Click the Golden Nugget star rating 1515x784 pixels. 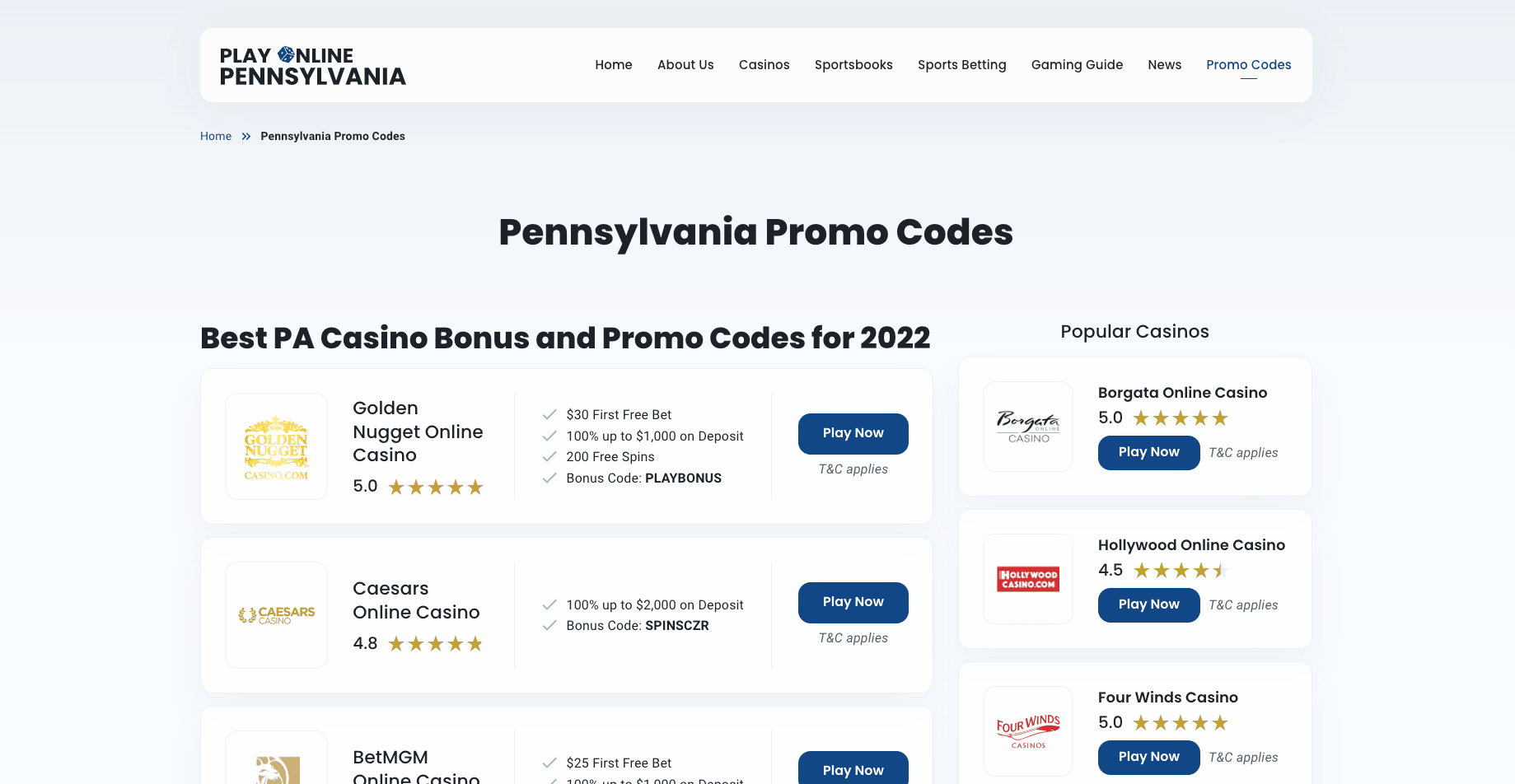[436, 488]
